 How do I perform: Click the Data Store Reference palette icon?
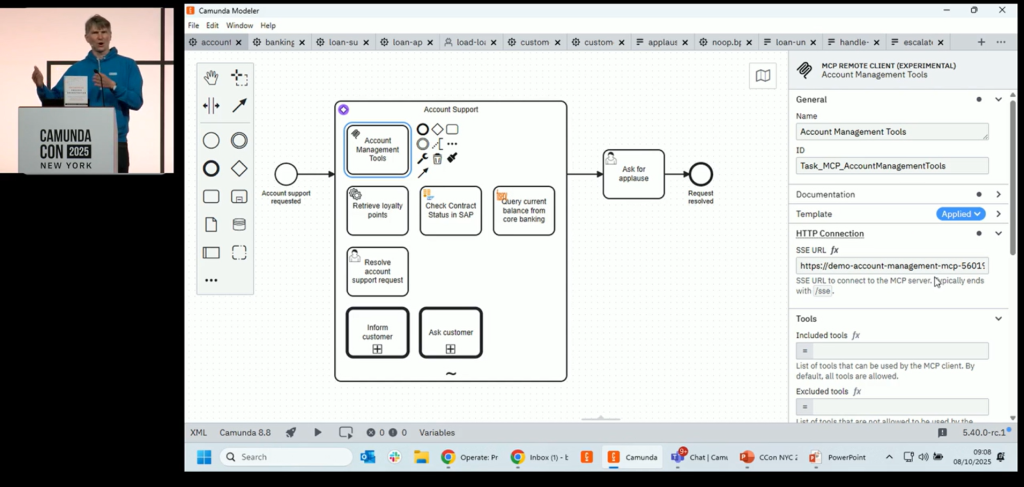pos(239,224)
